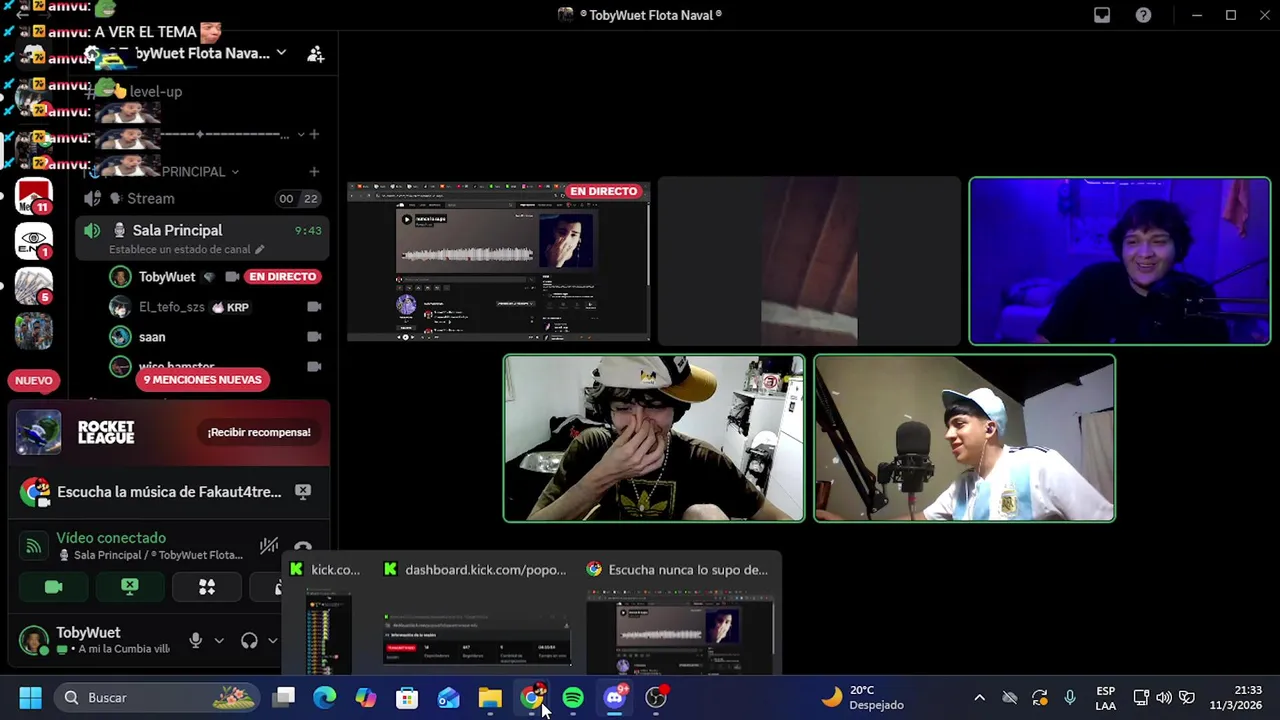This screenshot has height=720, width=1280.
Task: Select the webcam tile of laughing guy with cap
Action: pos(654,438)
